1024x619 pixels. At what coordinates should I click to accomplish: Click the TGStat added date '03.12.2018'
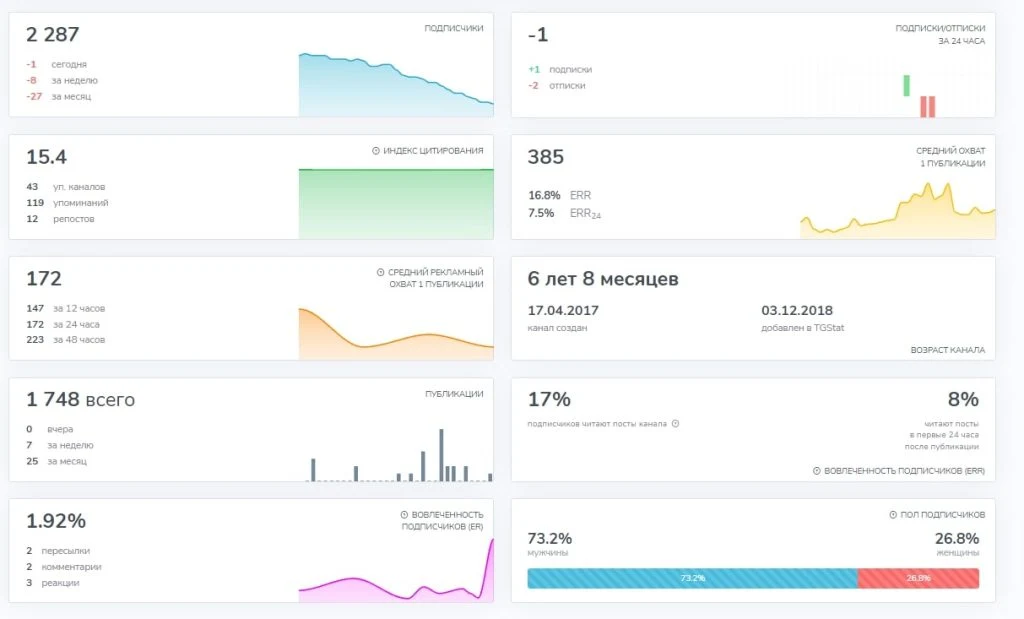click(x=797, y=310)
